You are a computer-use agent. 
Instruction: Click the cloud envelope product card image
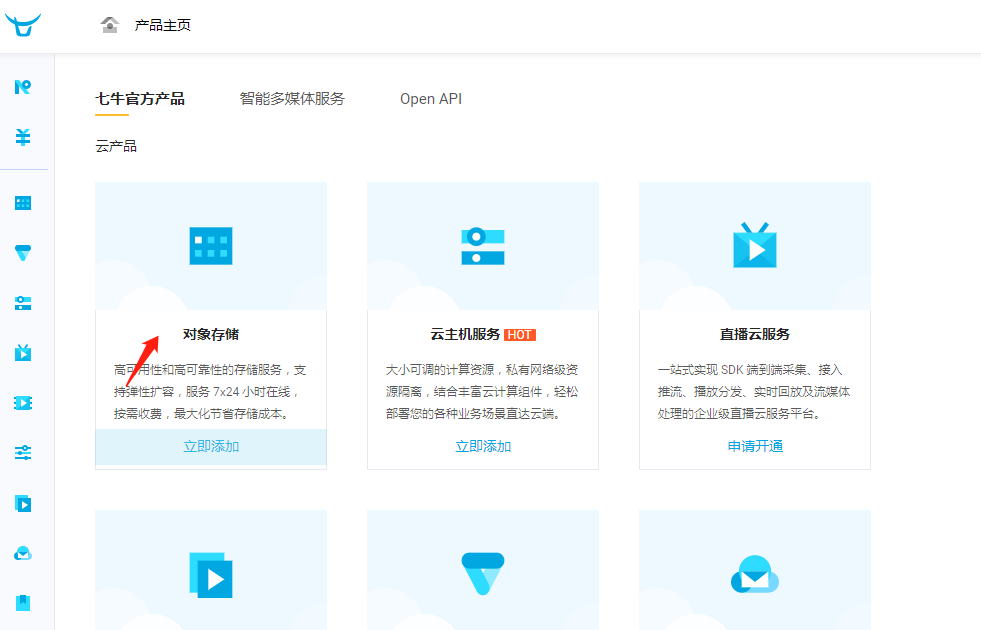[x=755, y=574]
